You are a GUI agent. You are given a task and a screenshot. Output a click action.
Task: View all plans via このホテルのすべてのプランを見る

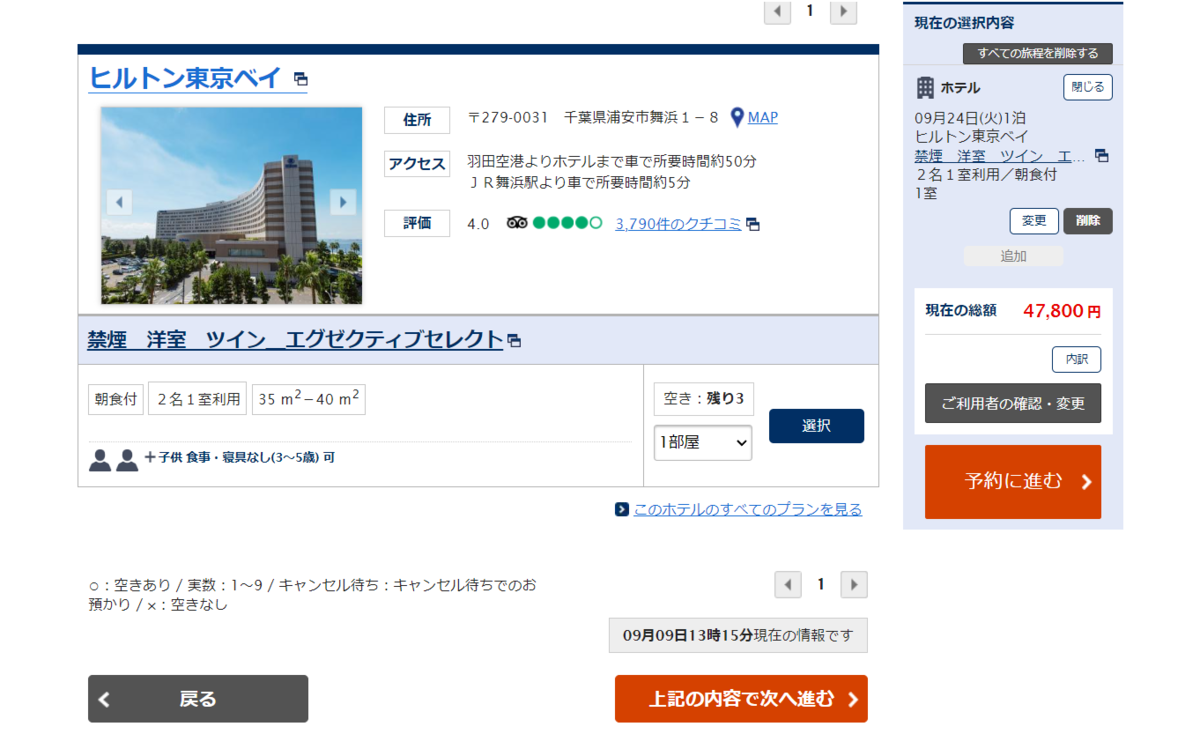(747, 510)
